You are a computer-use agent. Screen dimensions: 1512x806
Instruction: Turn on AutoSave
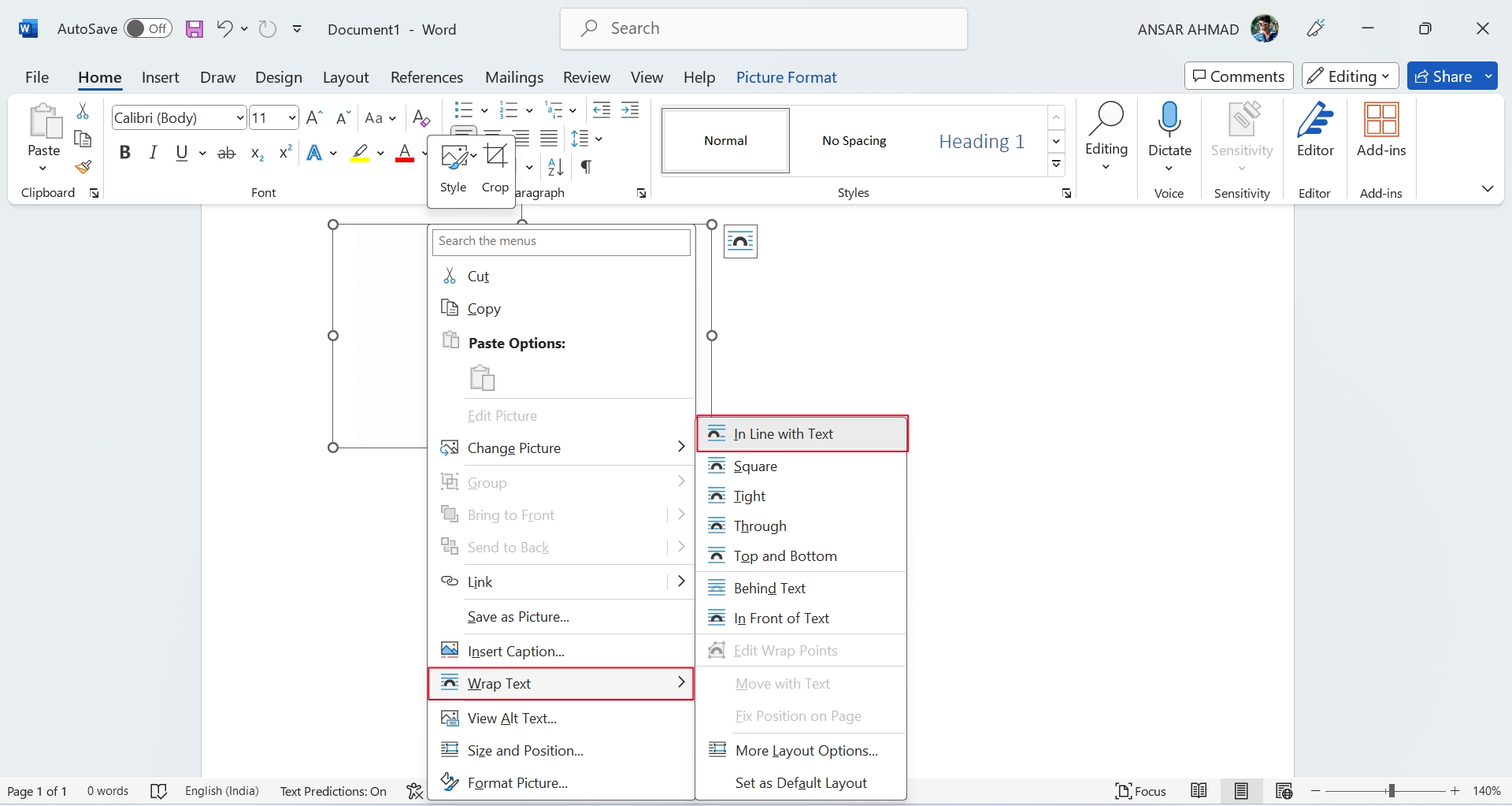point(147,28)
